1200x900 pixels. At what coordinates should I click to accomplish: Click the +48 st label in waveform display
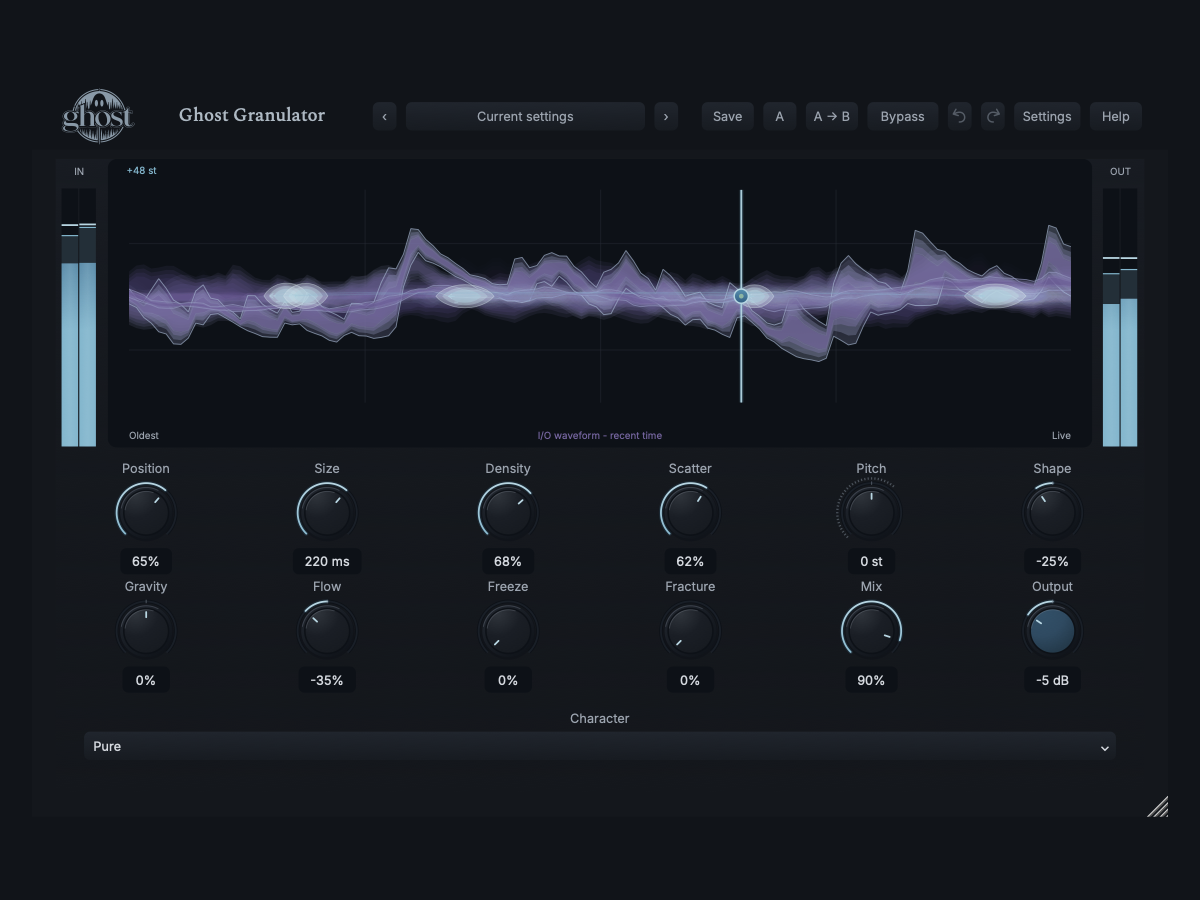141,171
